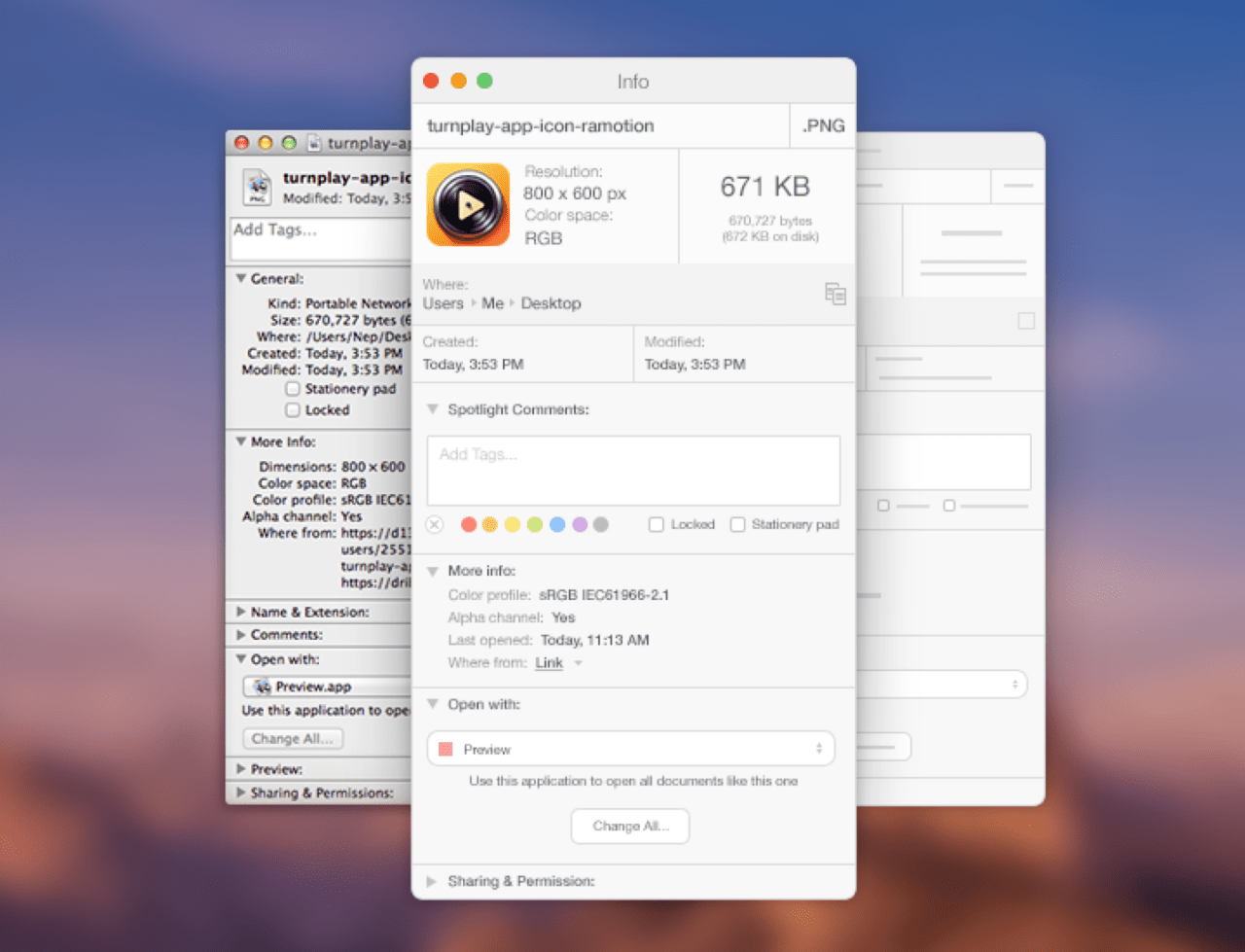
Task: Collapse the Spotlight Comments section
Action: 433,410
